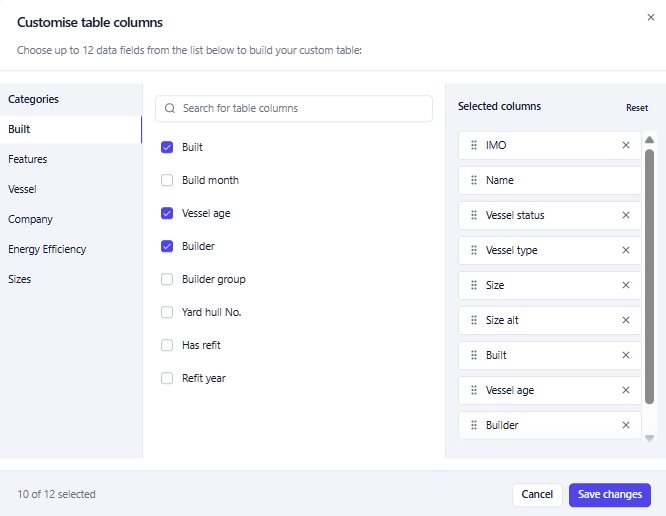The image size is (666, 516).
Task: Click the scrollbar down arrow
Action: point(649,438)
